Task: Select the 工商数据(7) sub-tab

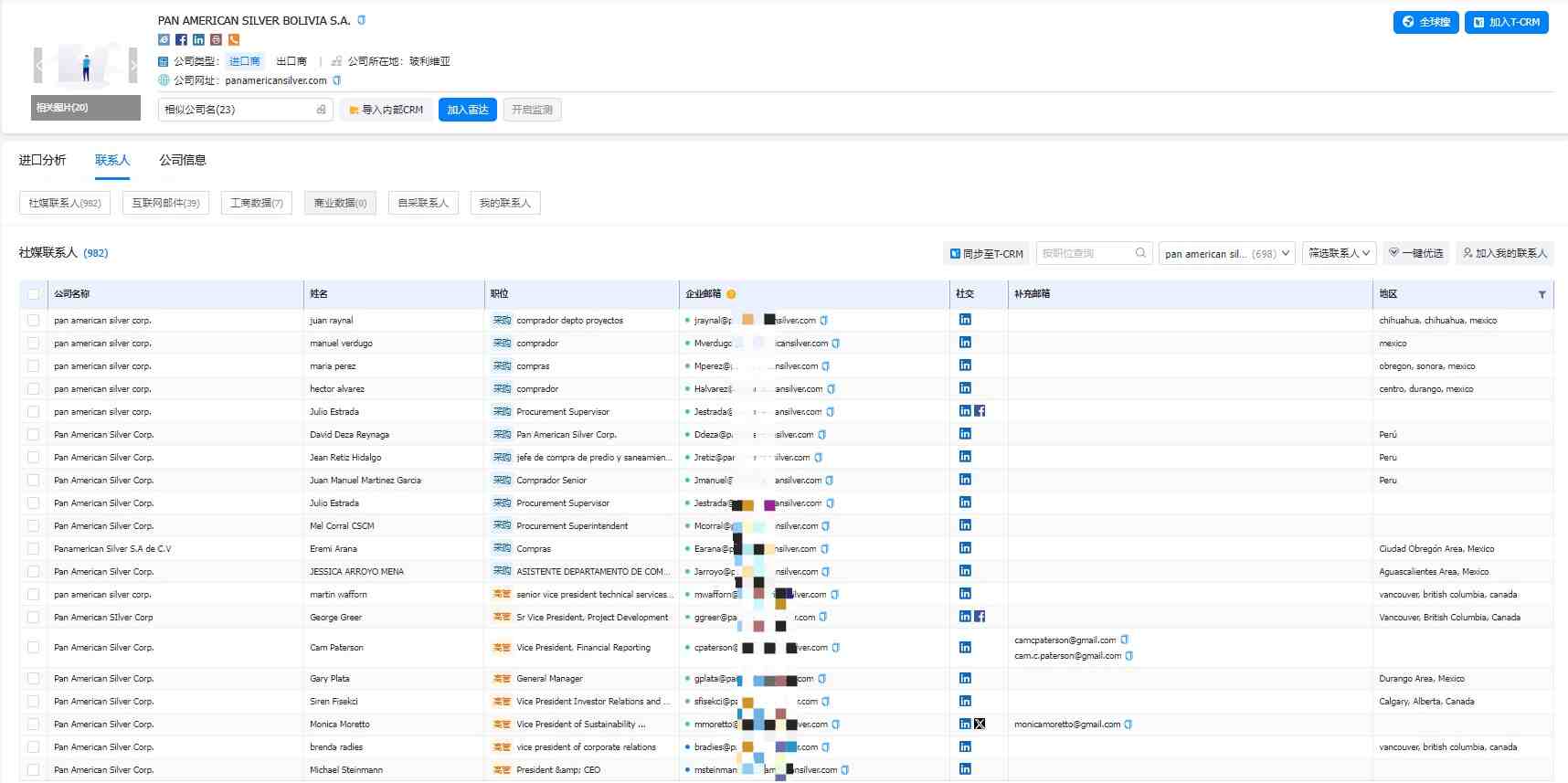Action: click(x=257, y=203)
